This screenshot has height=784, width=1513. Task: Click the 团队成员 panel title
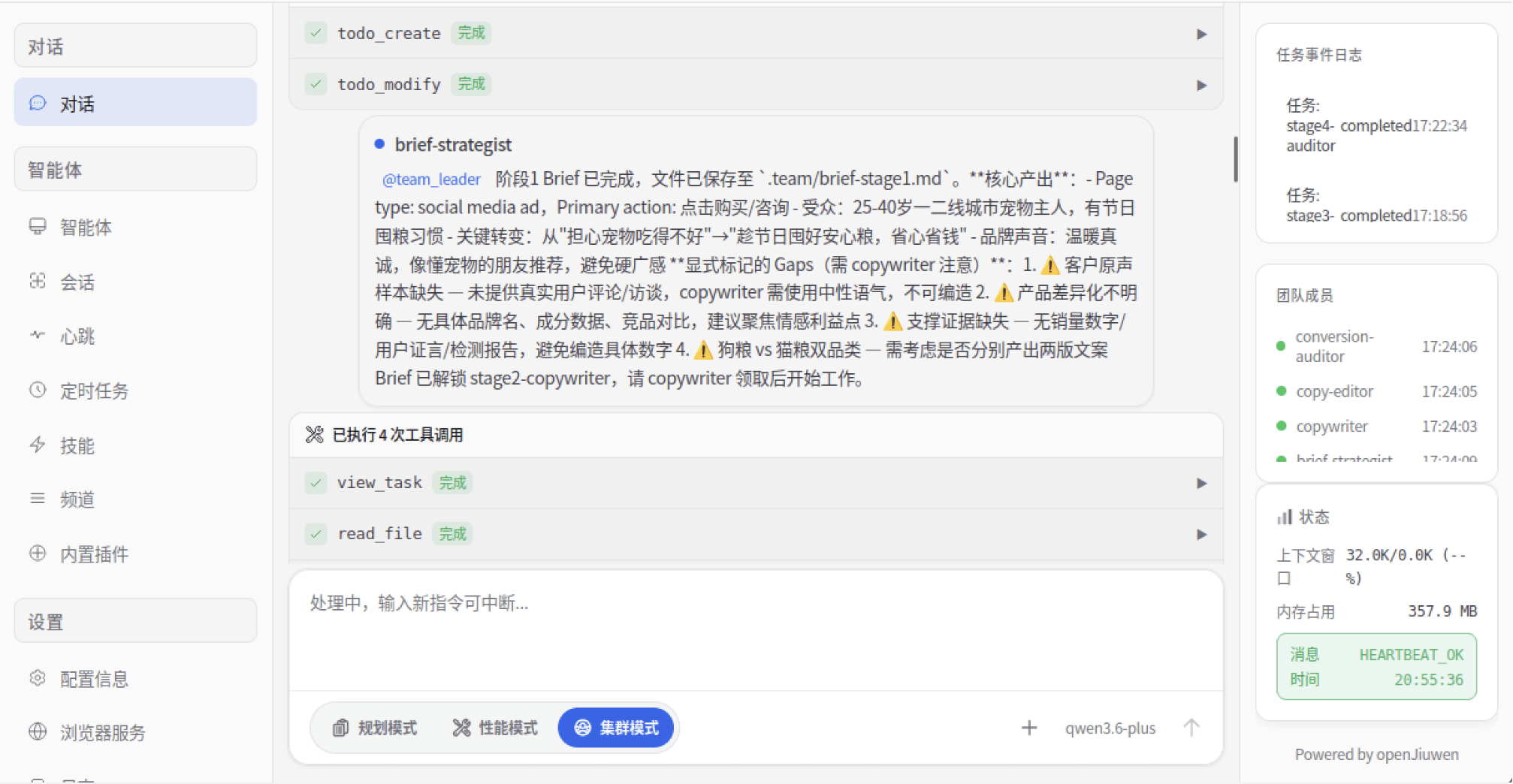point(1304,295)
